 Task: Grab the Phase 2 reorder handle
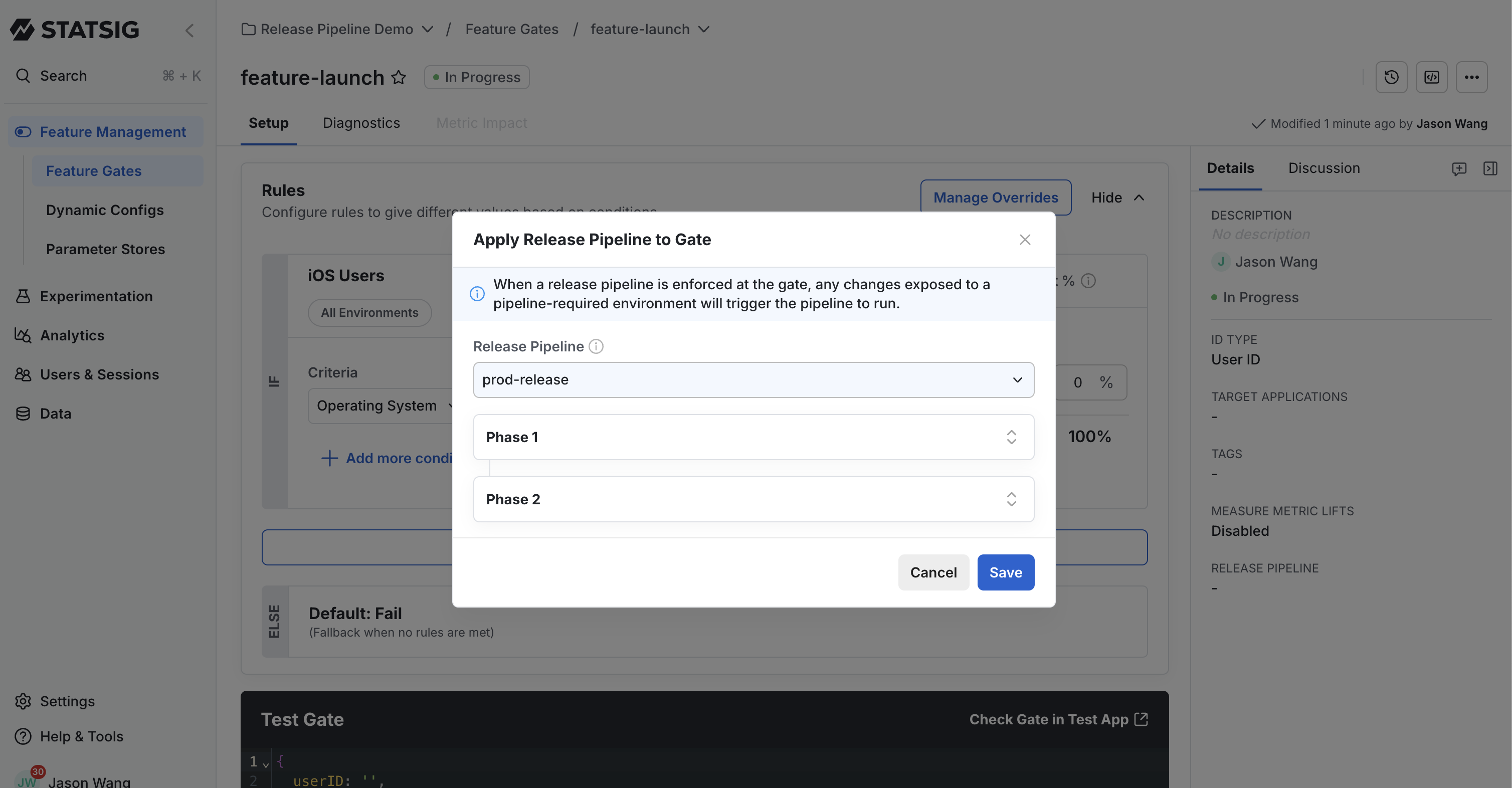click(x=1011, y=499)
